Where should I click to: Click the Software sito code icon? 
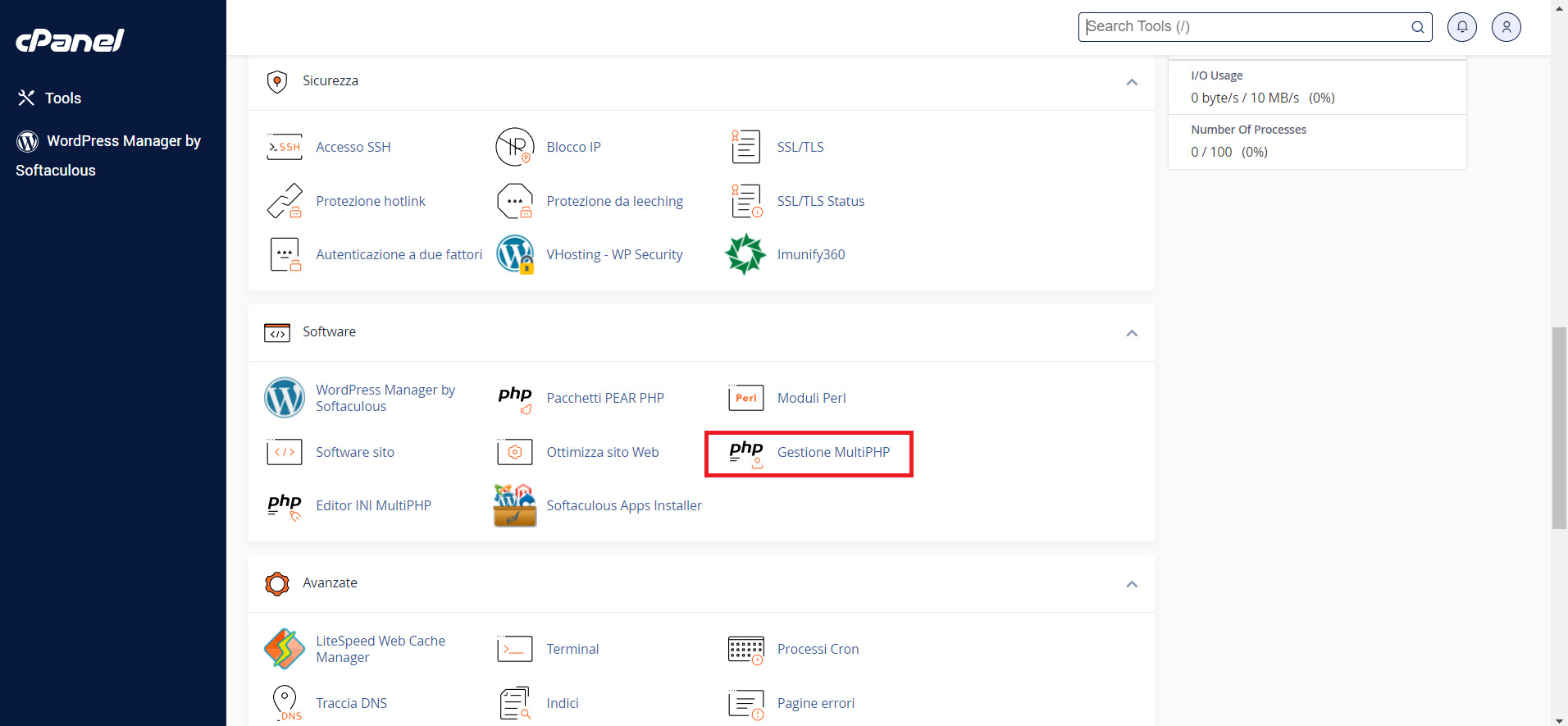point(285,452)
